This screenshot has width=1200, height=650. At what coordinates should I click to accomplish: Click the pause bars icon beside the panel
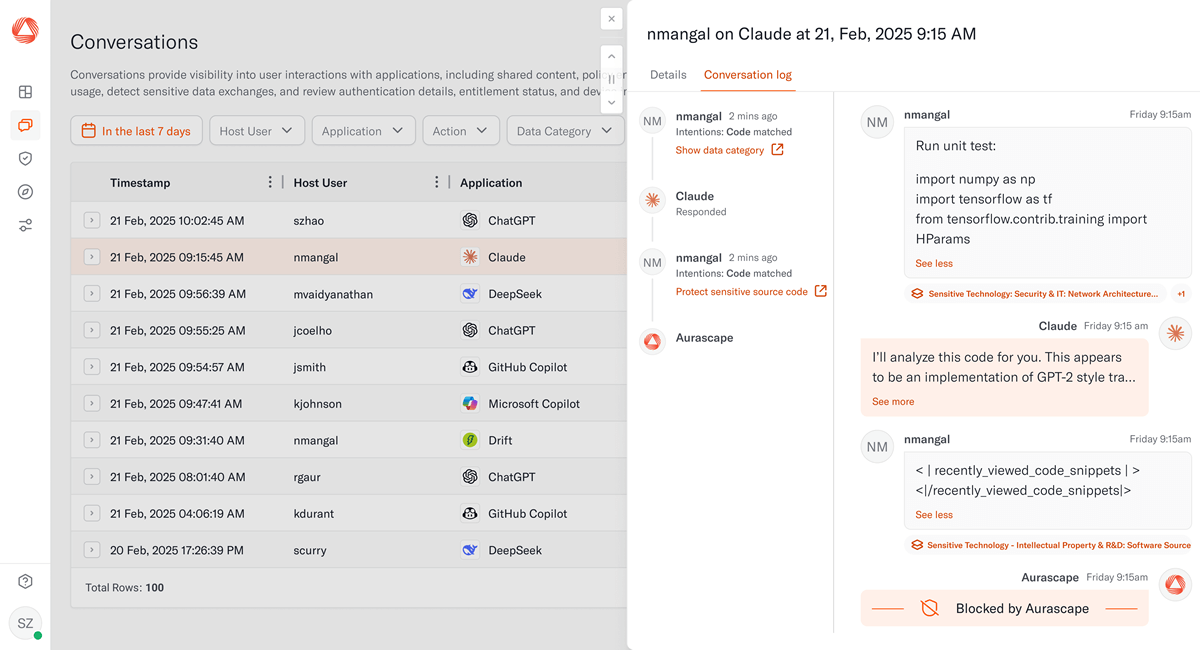612,79
